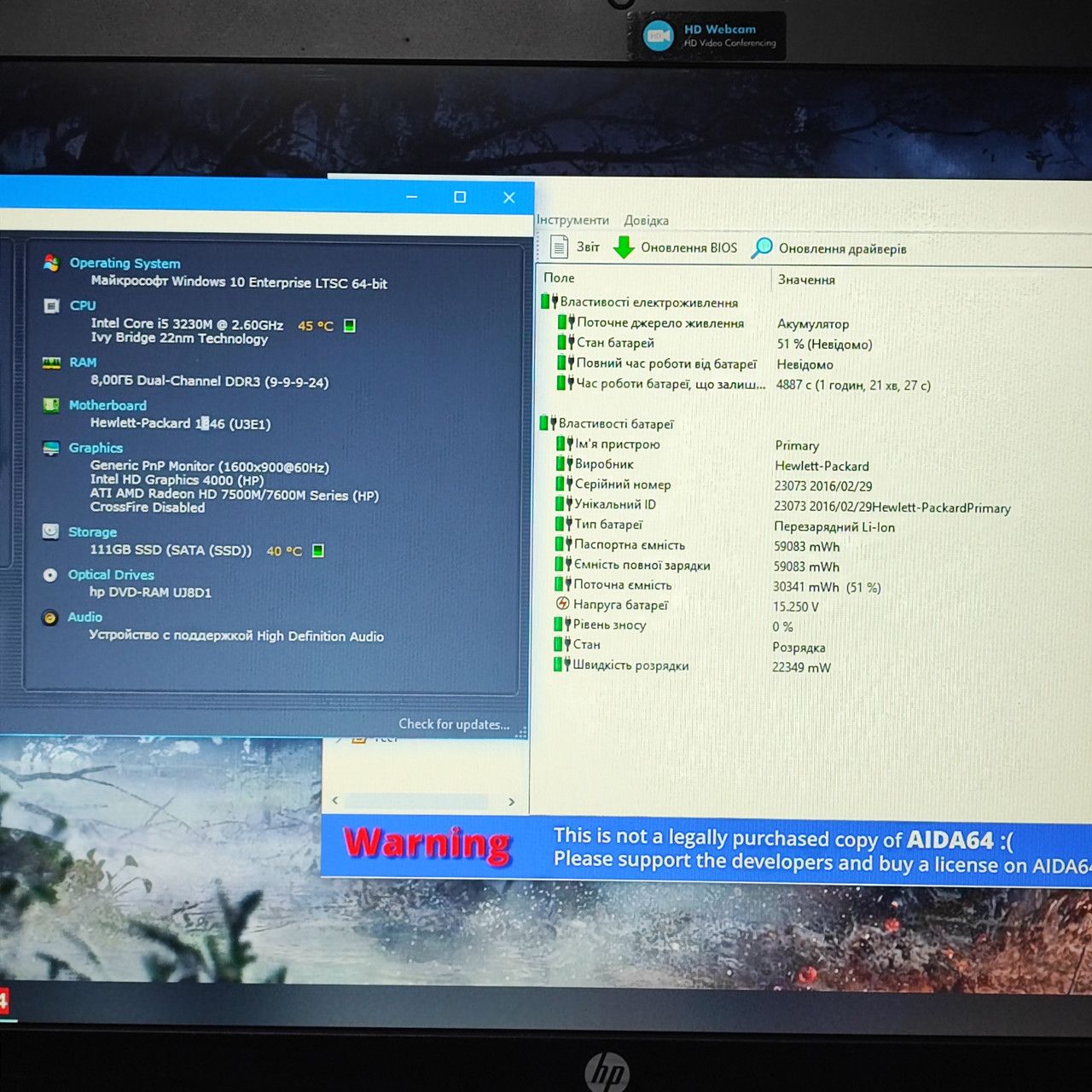Click the Напруга батареї voltage icon
The image size is (1092, 1092).
562,603
